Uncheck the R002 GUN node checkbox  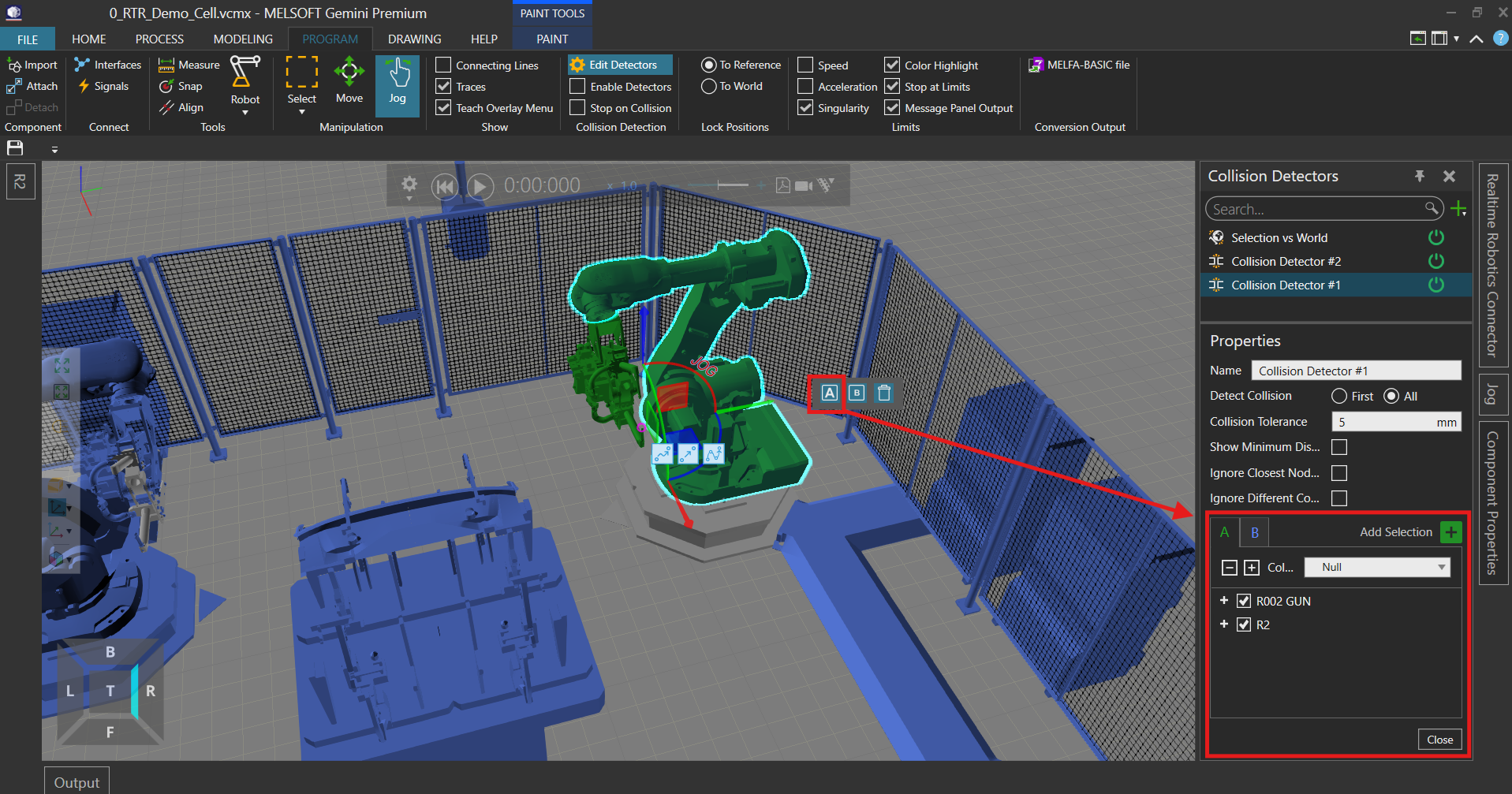(x=1244, y=601)
